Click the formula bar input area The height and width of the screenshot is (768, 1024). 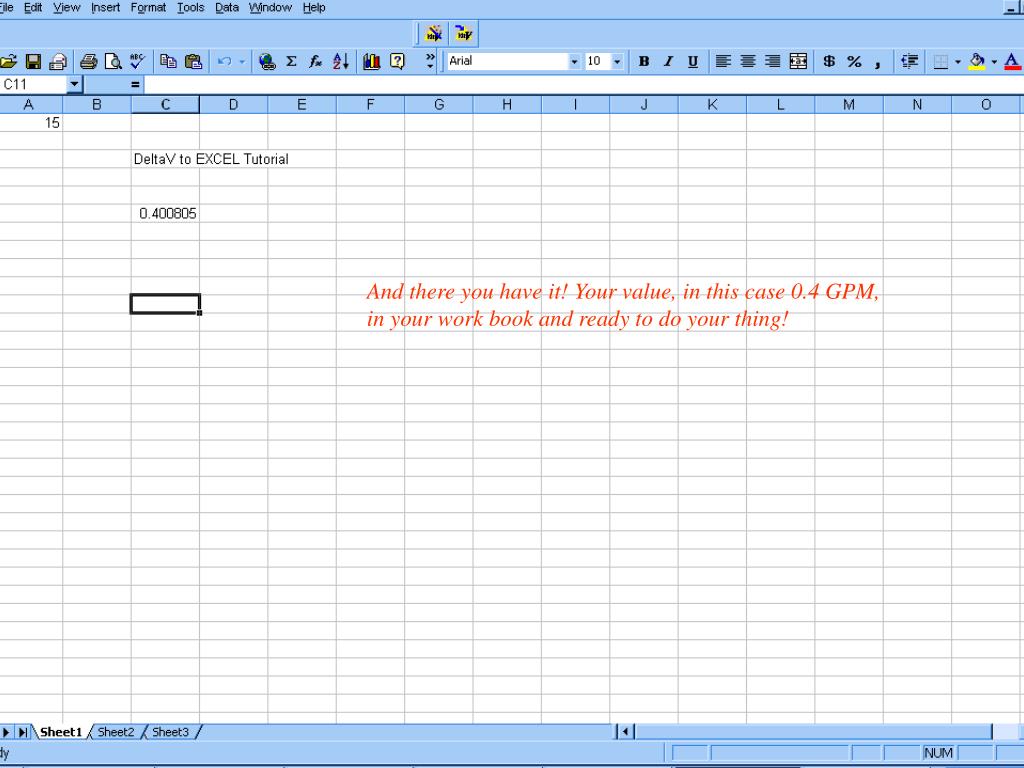tap(584, 84)
